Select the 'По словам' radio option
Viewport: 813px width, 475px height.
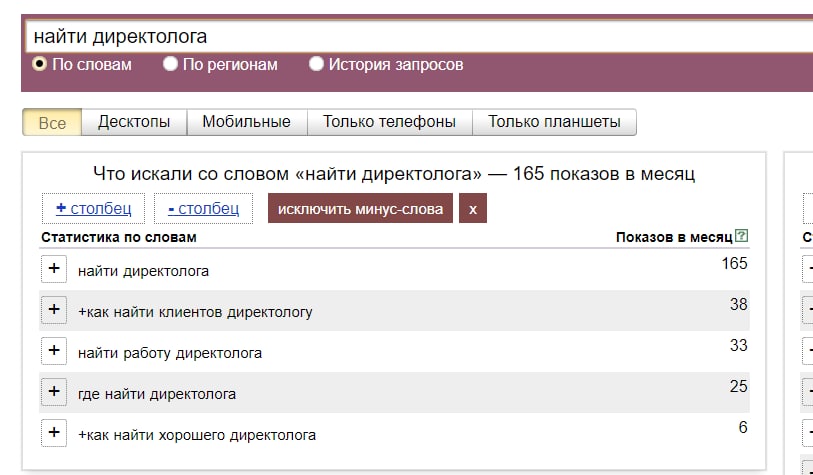(x=39, y=64)
